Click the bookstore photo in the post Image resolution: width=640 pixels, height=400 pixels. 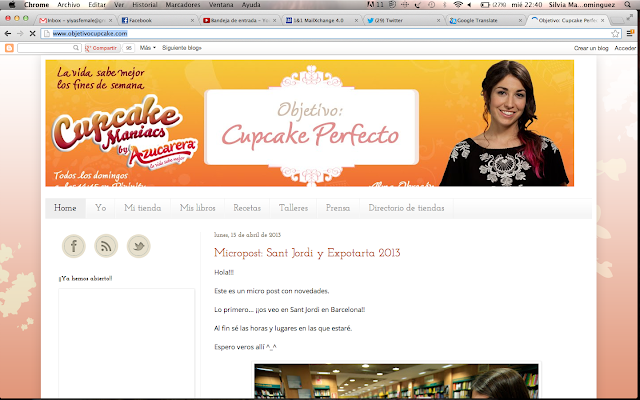pyautogui.click(x=396, y=381)
